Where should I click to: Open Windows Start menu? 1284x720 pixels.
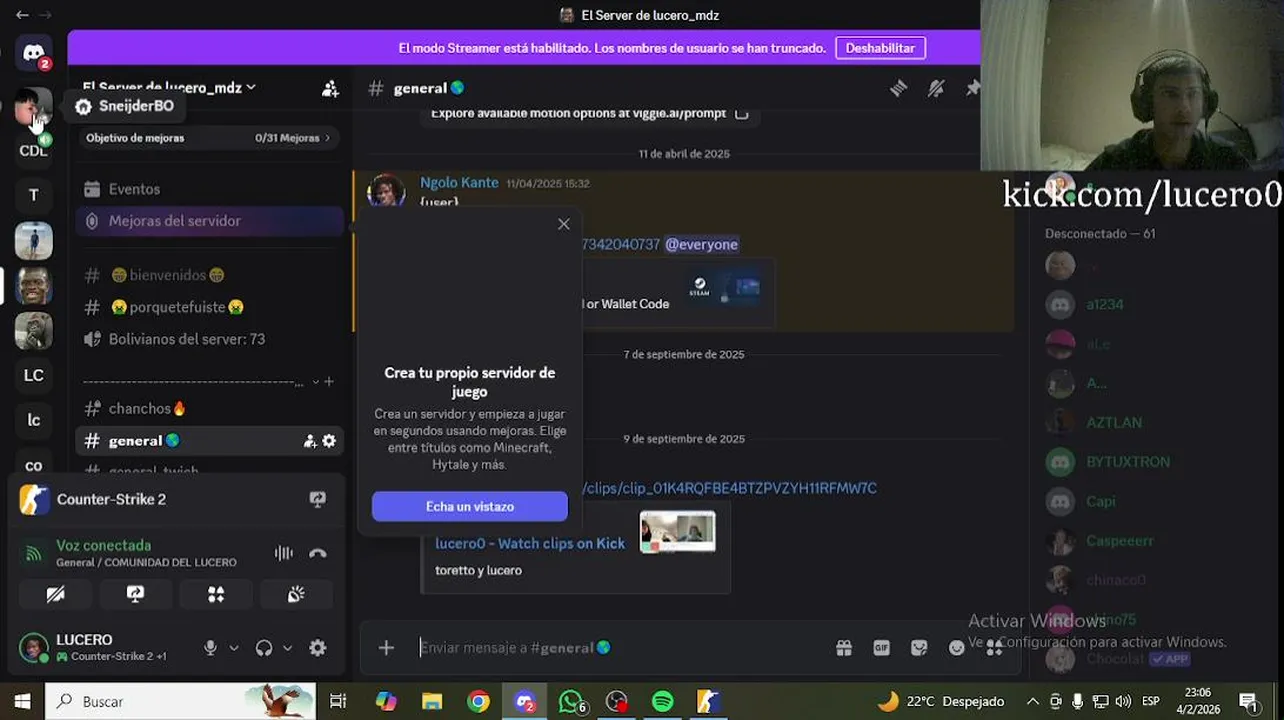(x=22, y=702)
